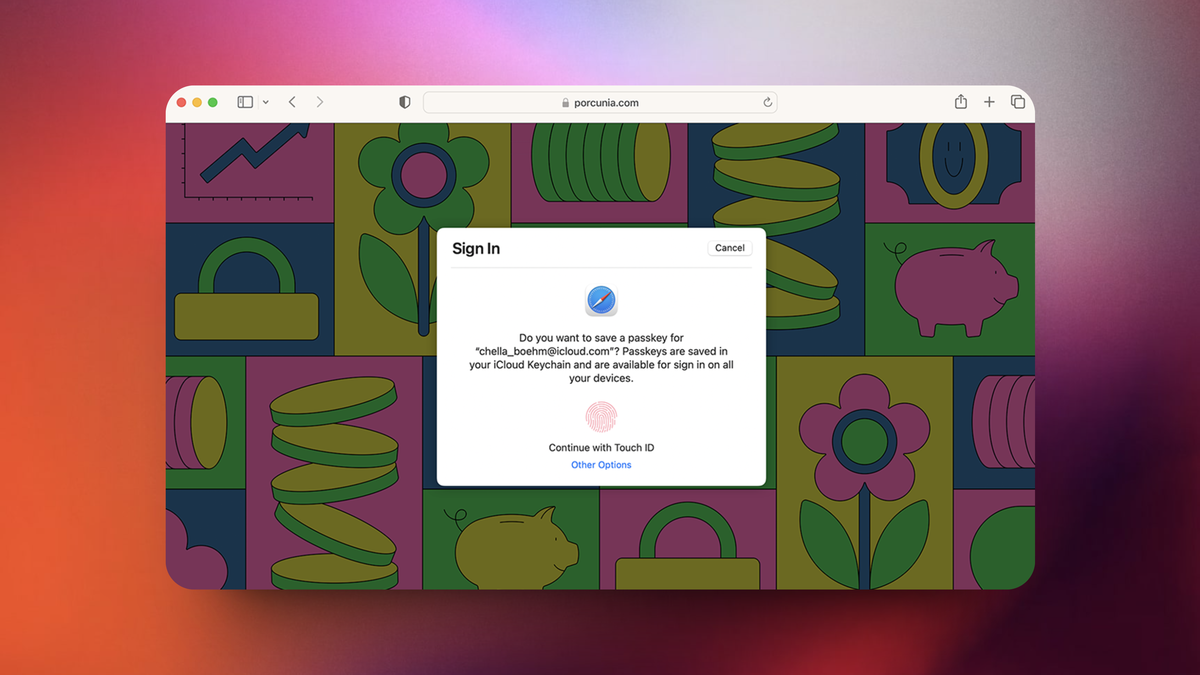Show the Safari sidebar

(245, 102)
